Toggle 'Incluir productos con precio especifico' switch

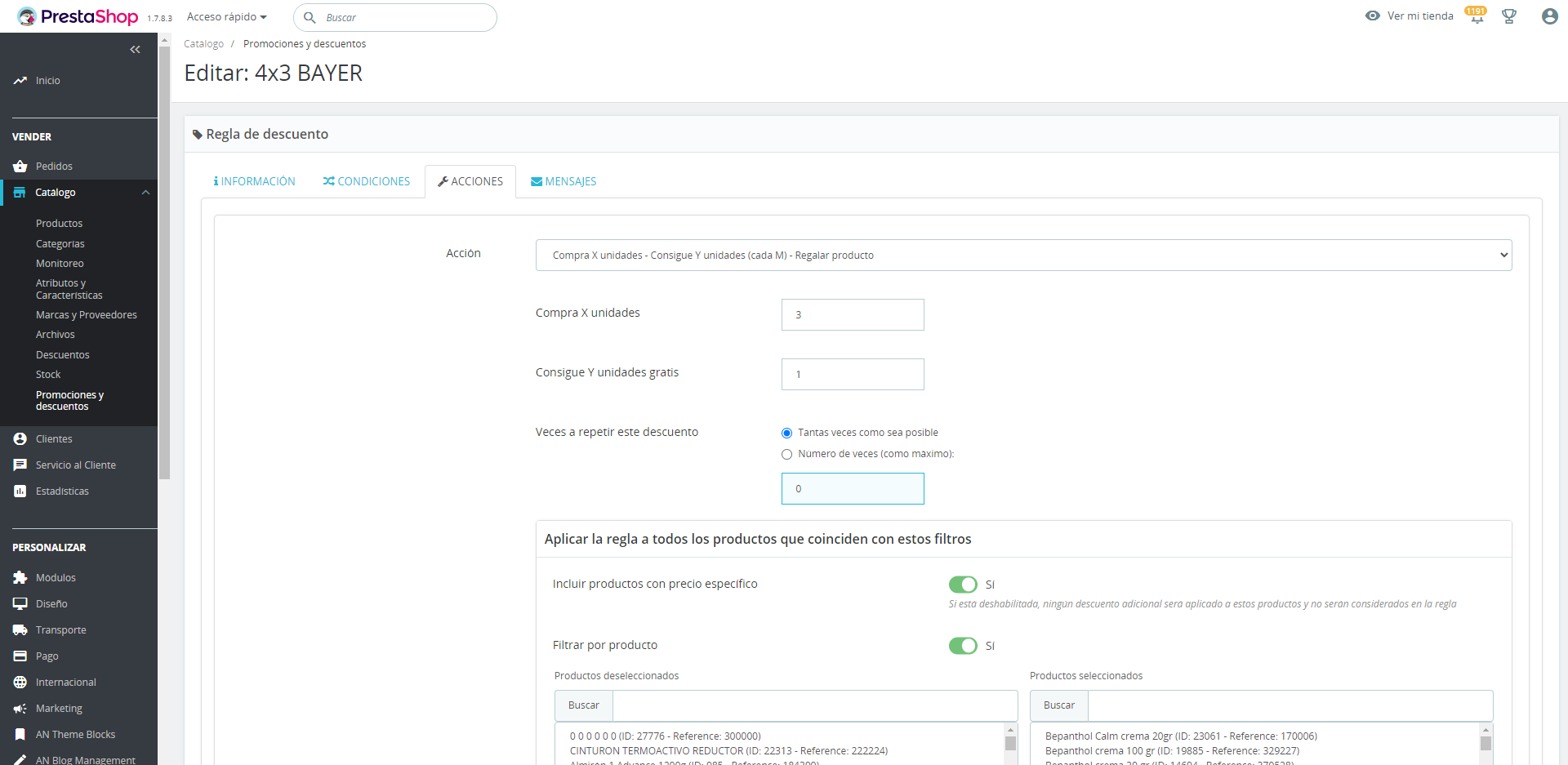click(x=963, y=585)
